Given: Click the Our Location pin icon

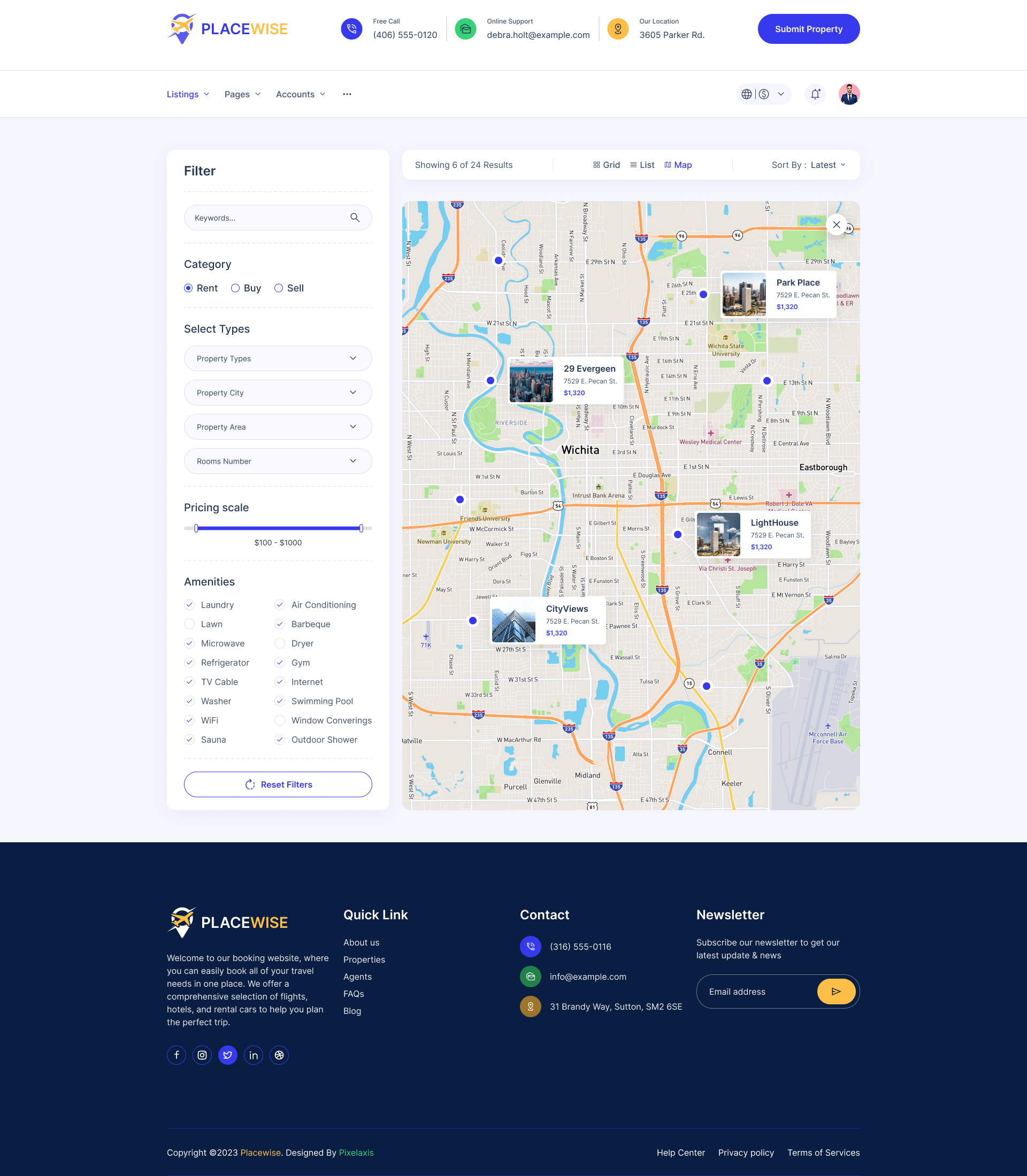Looking at the screenshot, I should point(618,28).
